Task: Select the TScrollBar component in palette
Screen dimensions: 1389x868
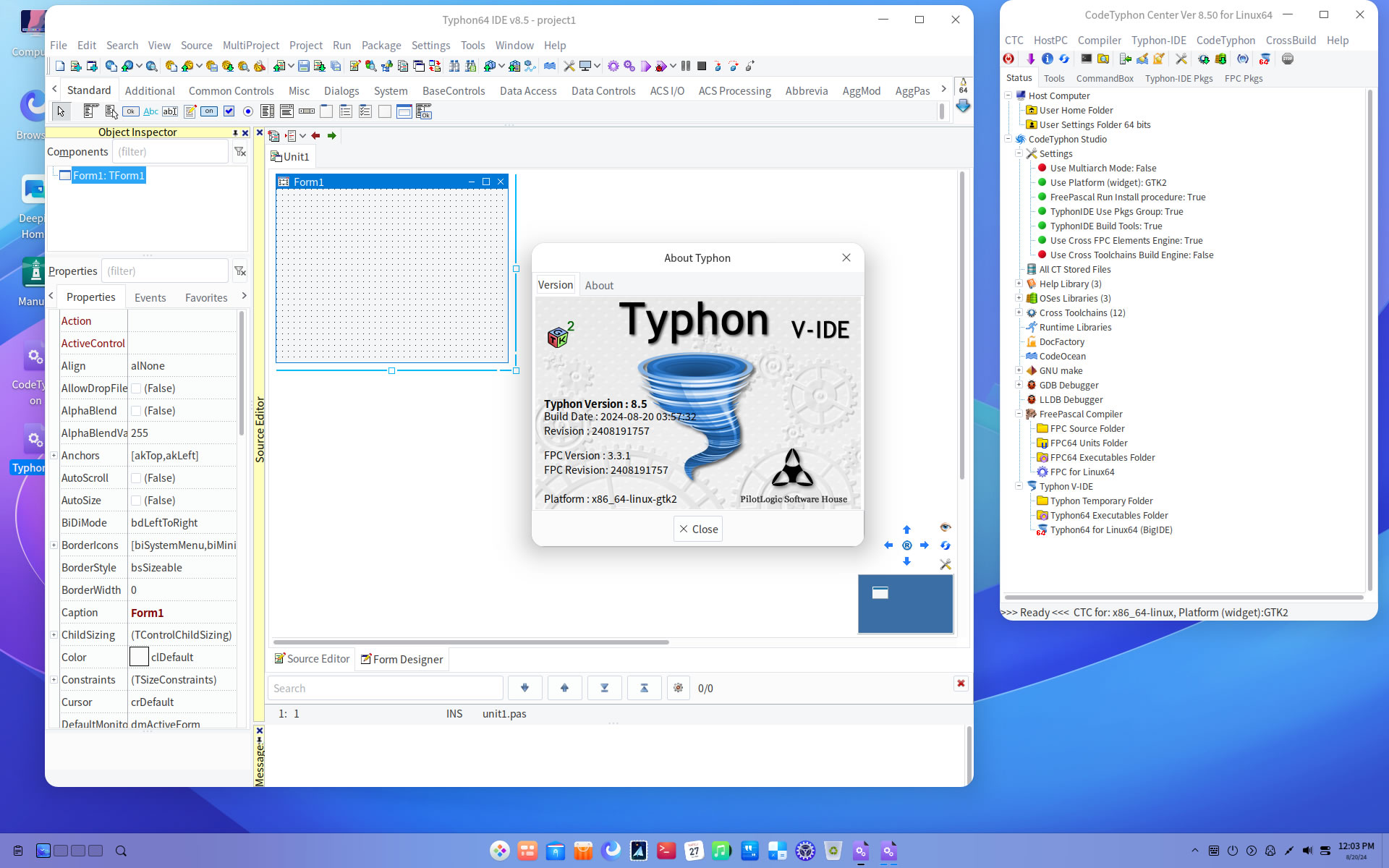Action: (x=307, y=111)
